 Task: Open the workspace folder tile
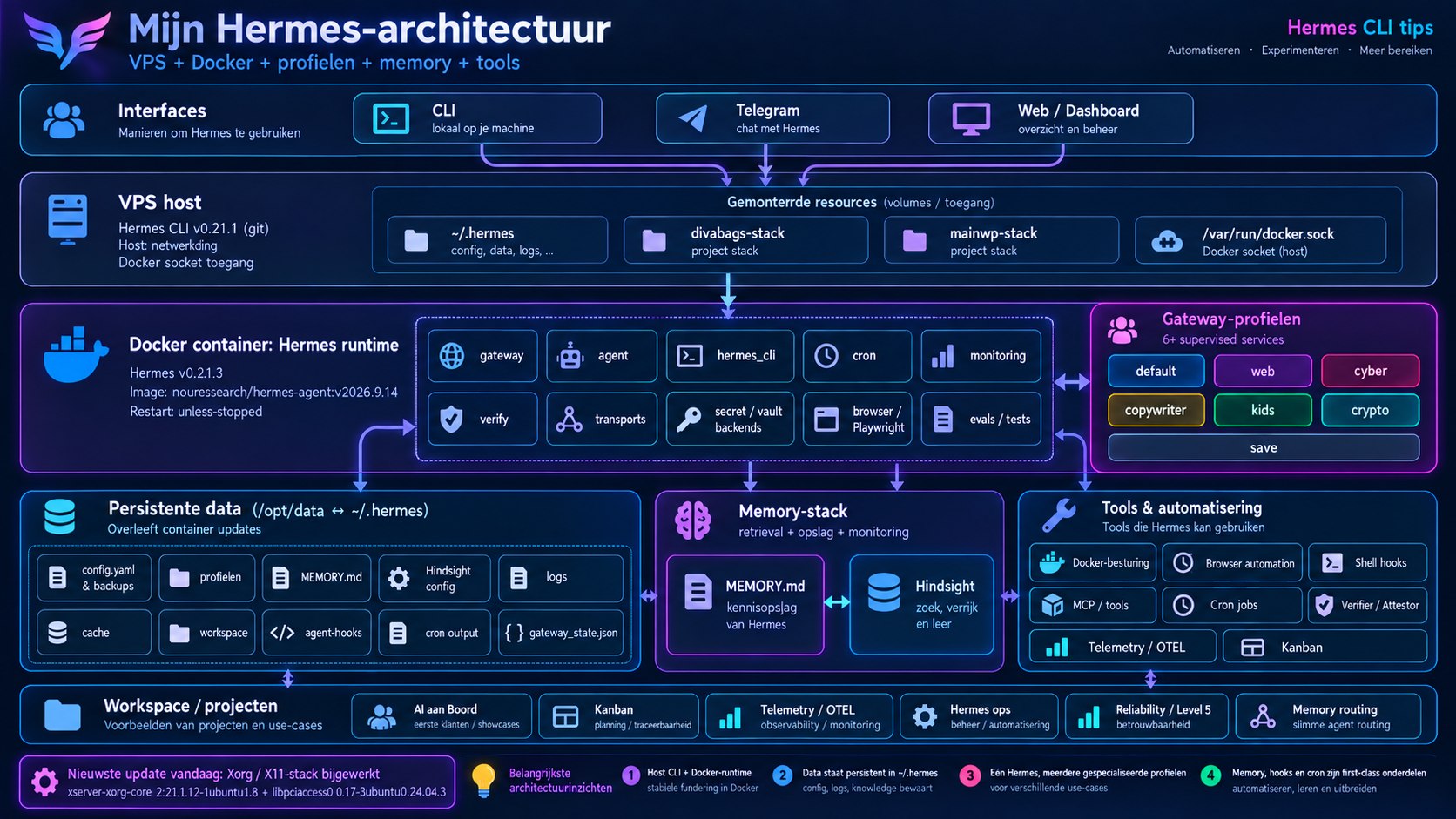(207, 633)
